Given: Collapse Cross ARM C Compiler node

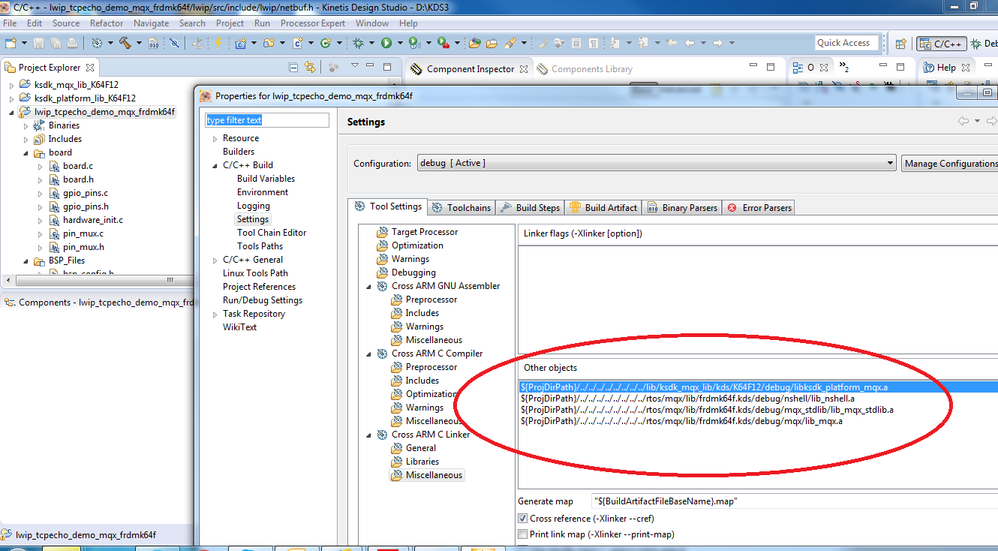Looking at the screenshot, I should point(369,354).
